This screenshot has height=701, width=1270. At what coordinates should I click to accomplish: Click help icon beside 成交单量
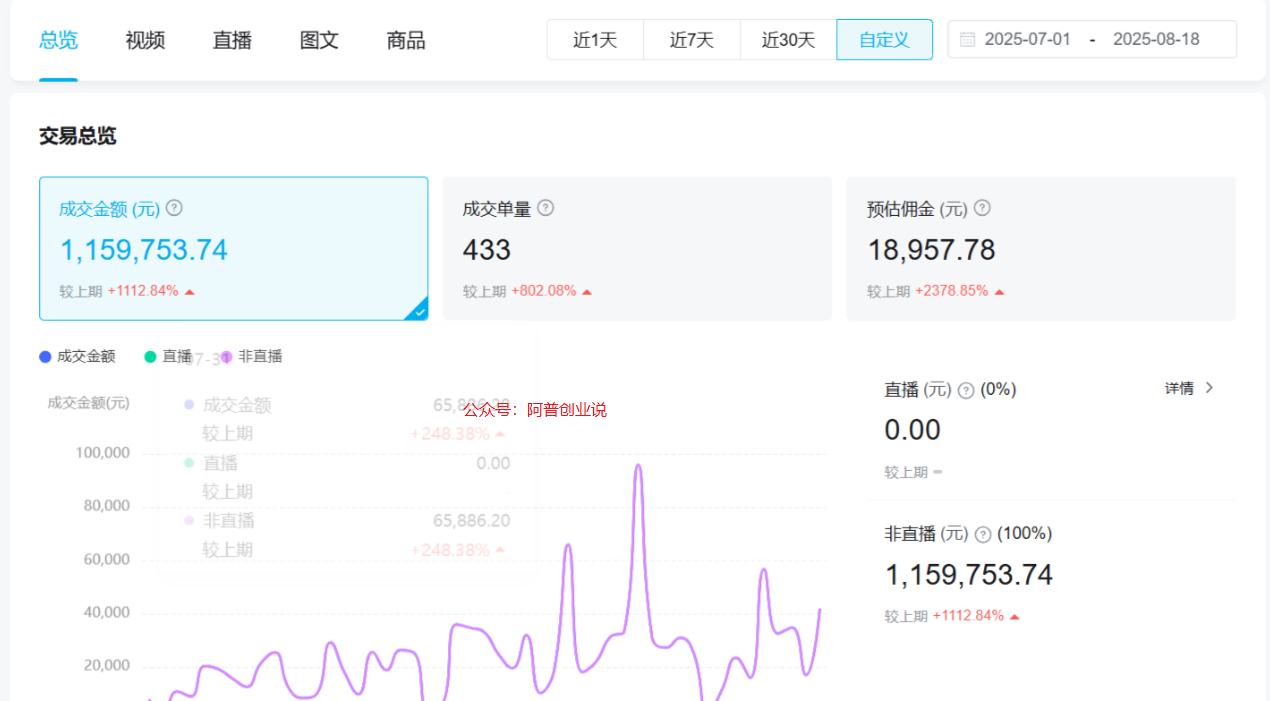[x=545, y=208]
